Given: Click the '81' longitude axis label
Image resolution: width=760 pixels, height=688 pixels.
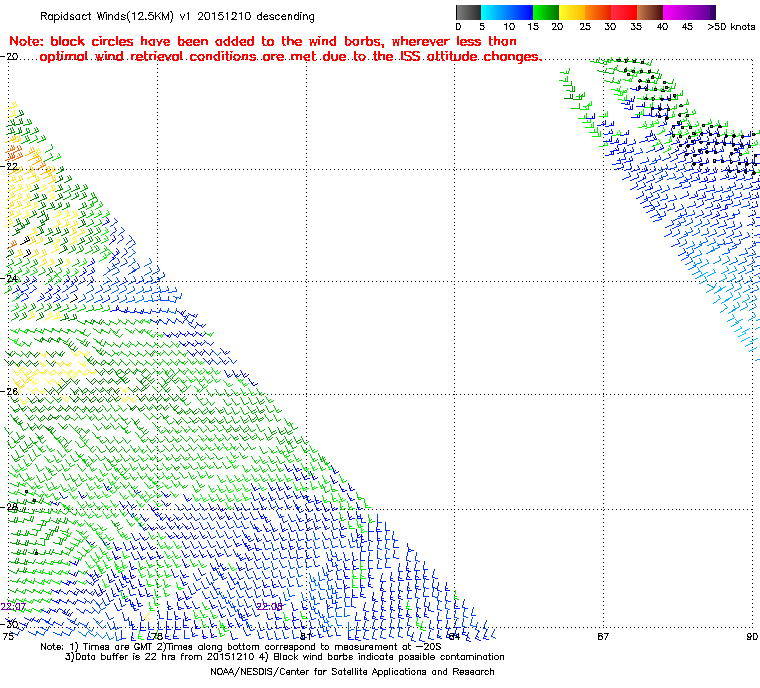Looking at the screenshot, I should tap(305, 636).
